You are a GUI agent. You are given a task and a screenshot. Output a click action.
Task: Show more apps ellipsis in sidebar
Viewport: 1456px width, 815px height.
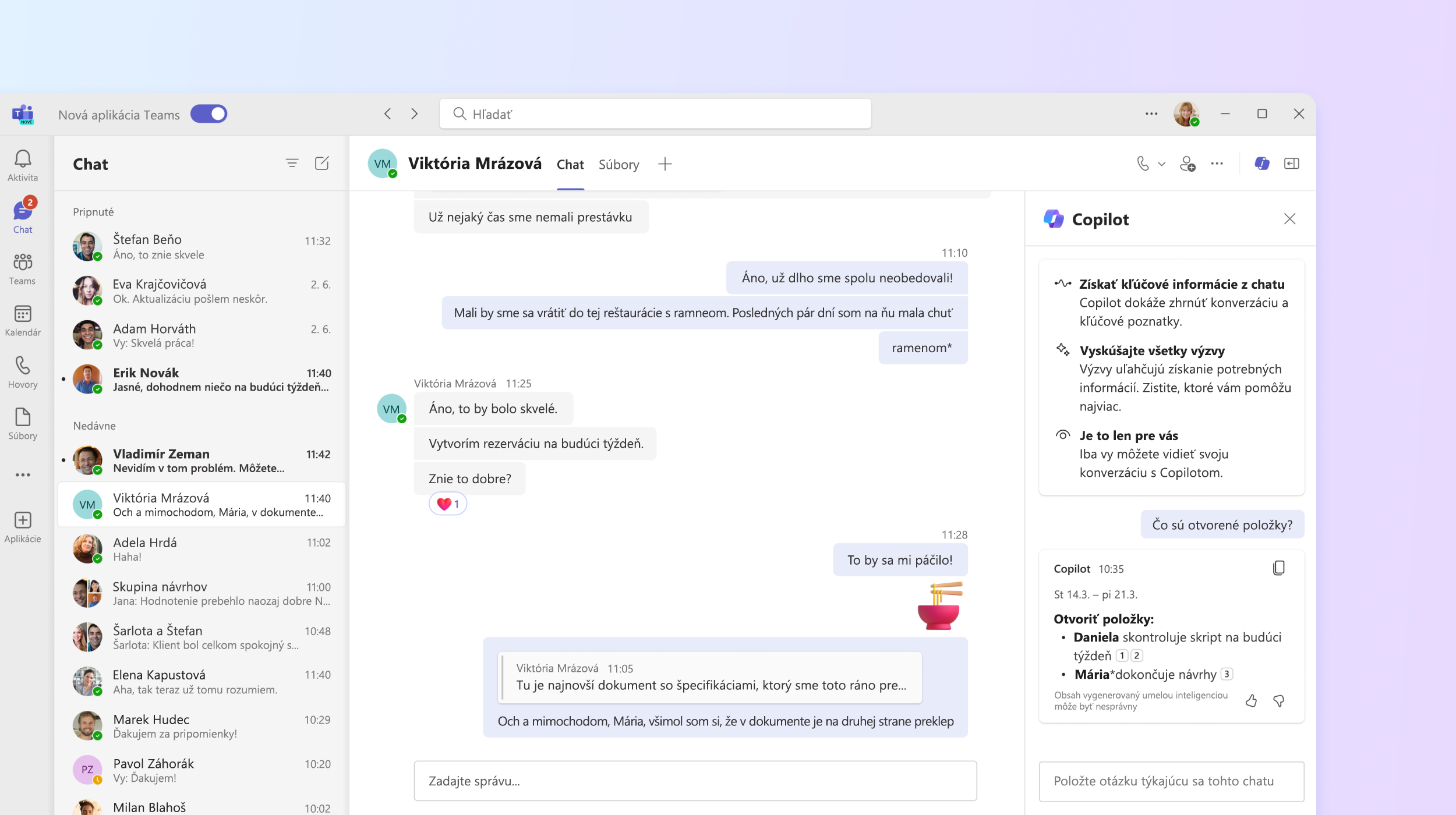[x=23, y=475]
